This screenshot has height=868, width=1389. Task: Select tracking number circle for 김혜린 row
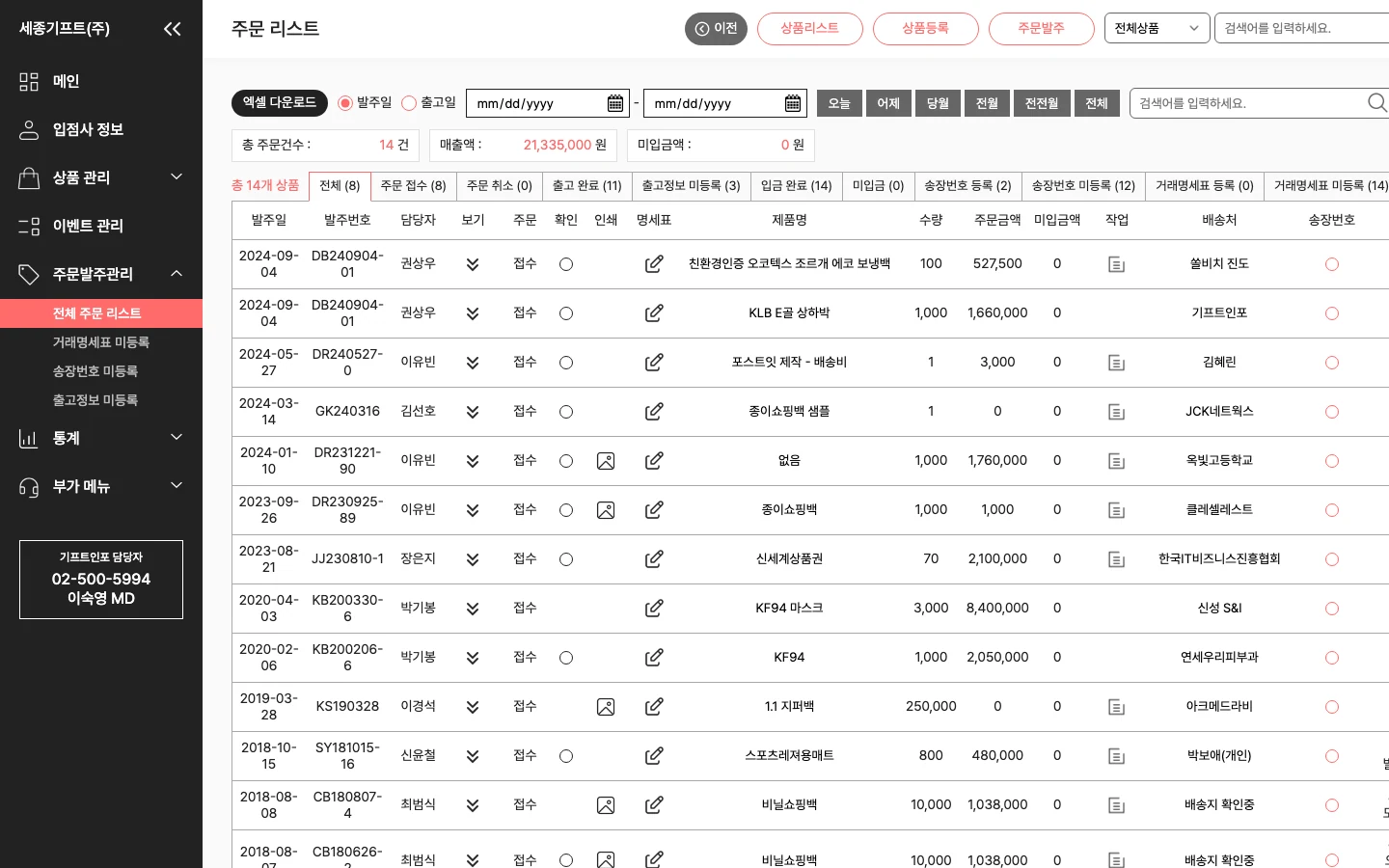1332,363
